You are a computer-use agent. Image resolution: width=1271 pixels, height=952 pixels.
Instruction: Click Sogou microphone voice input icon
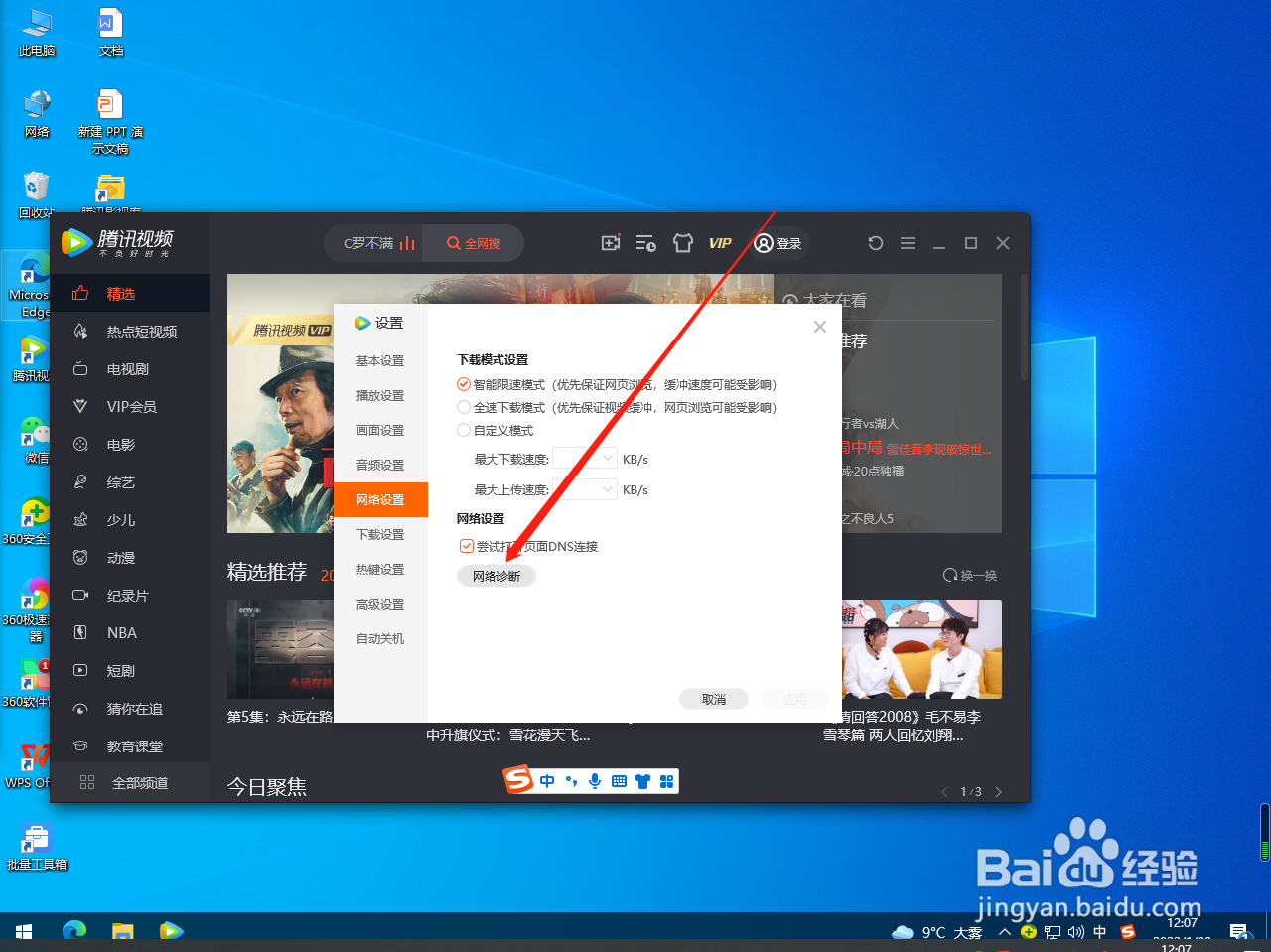point(595,781)
